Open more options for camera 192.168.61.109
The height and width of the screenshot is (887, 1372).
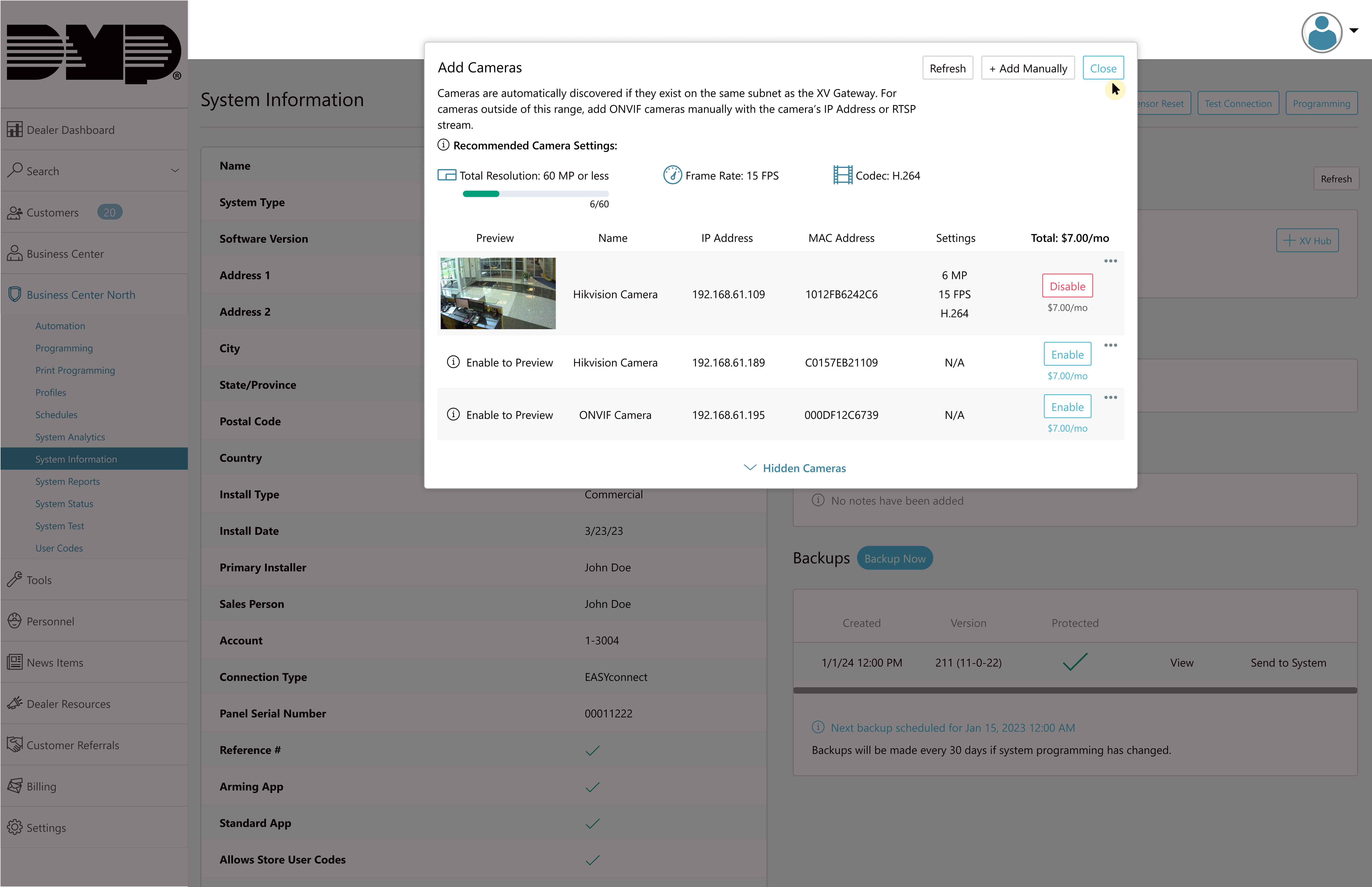(x=1110, y=261)
